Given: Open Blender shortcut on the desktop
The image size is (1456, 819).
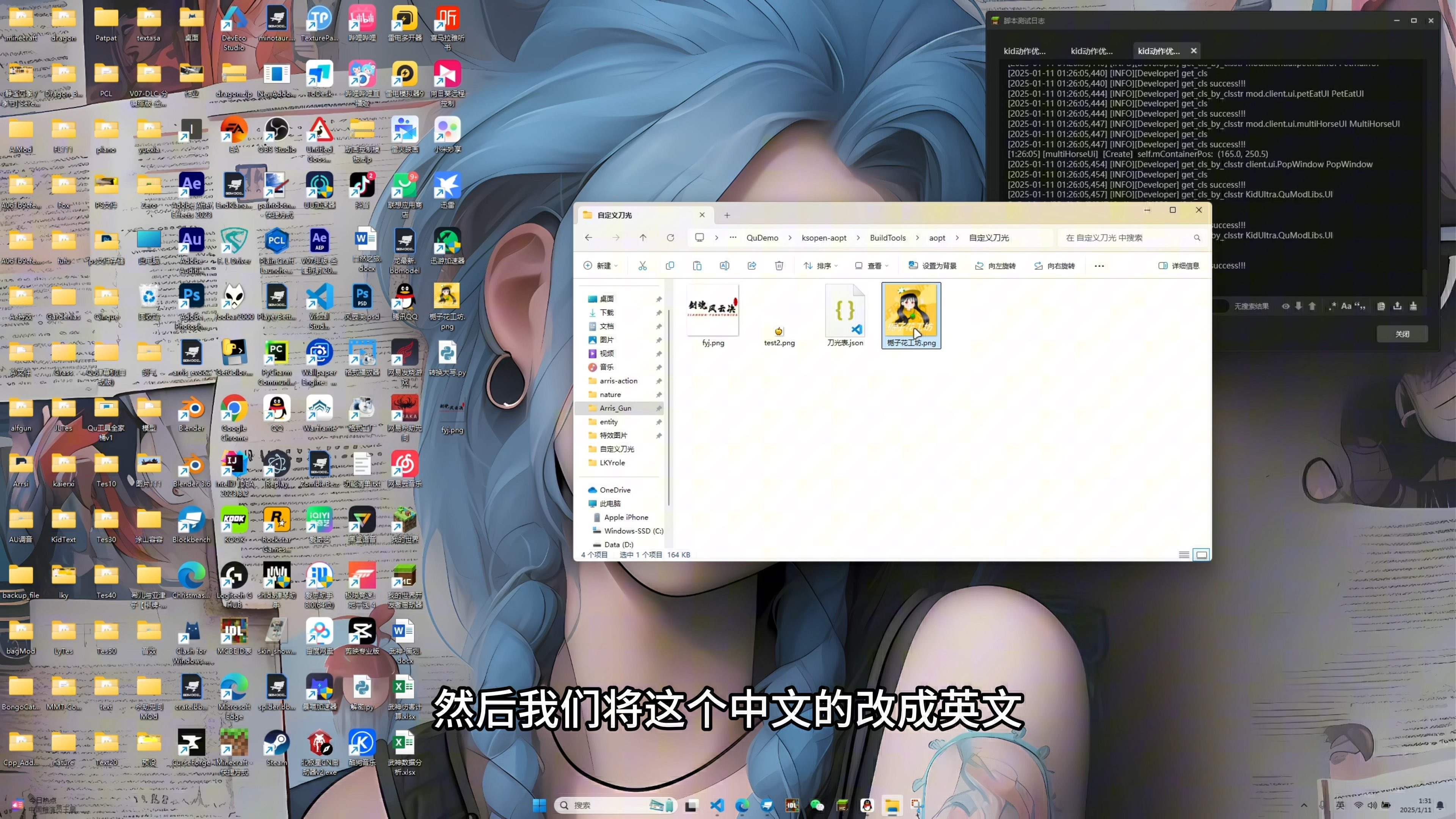Looking at the screenshot, I should [x=191, y=414].
